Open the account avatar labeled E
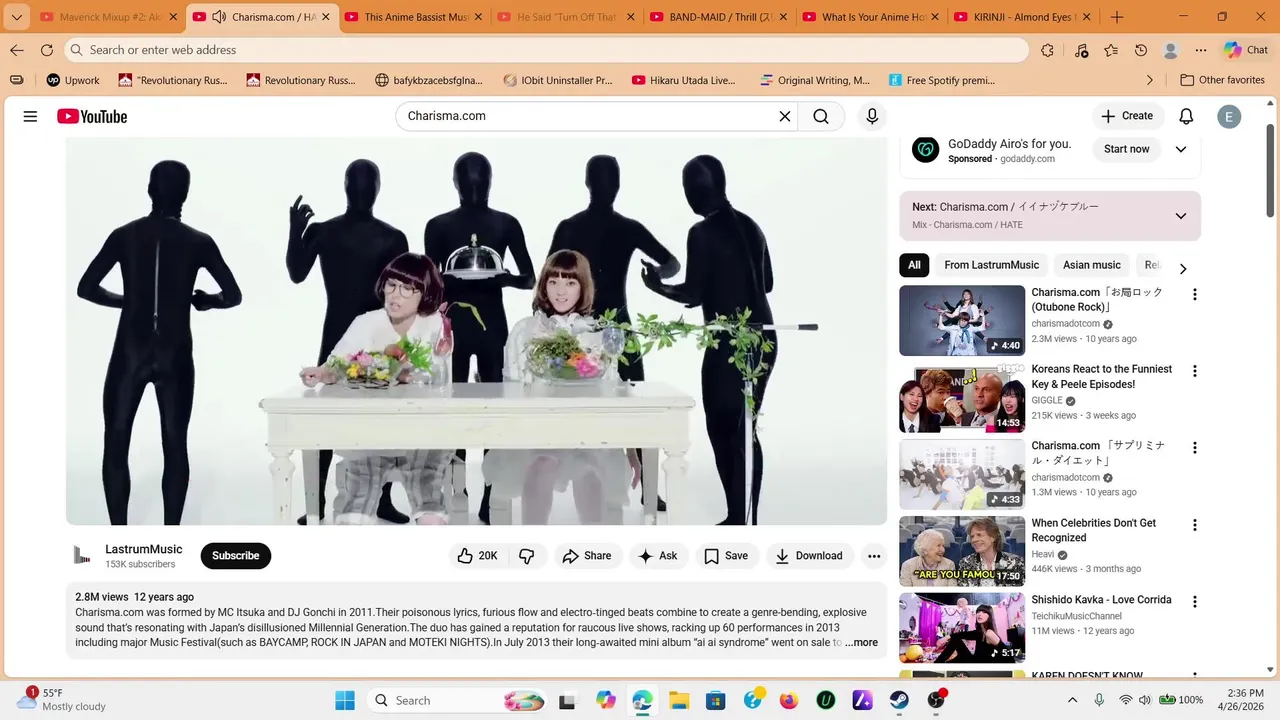The height and width of the screenshot is (720, 1280). (1229, 116)
